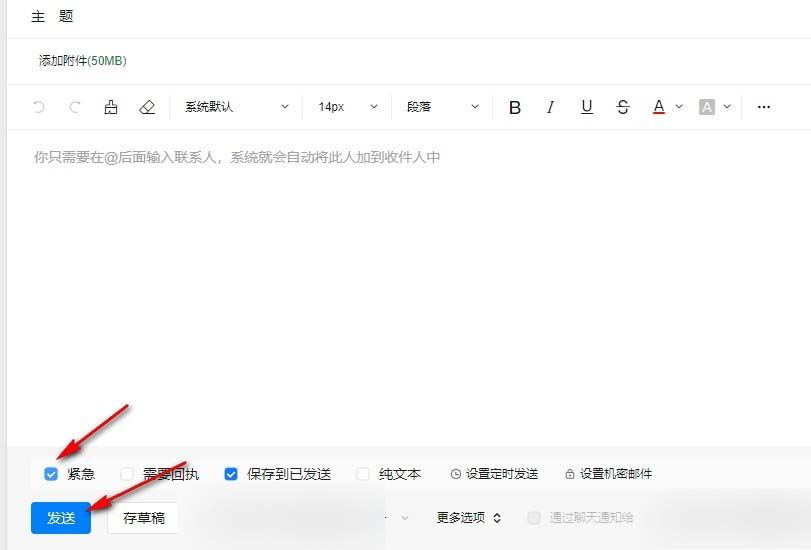Apply the red font color
This screenshot has height=550, width=811.
658,107
